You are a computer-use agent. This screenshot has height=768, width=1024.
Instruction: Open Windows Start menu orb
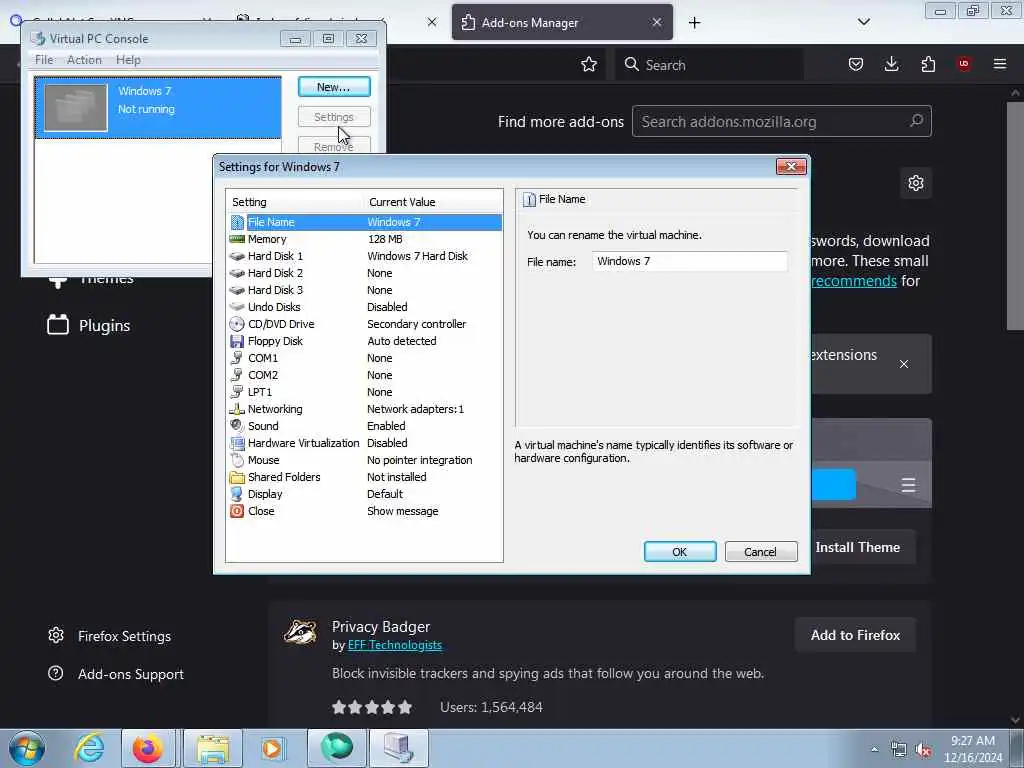pos(27,748)
